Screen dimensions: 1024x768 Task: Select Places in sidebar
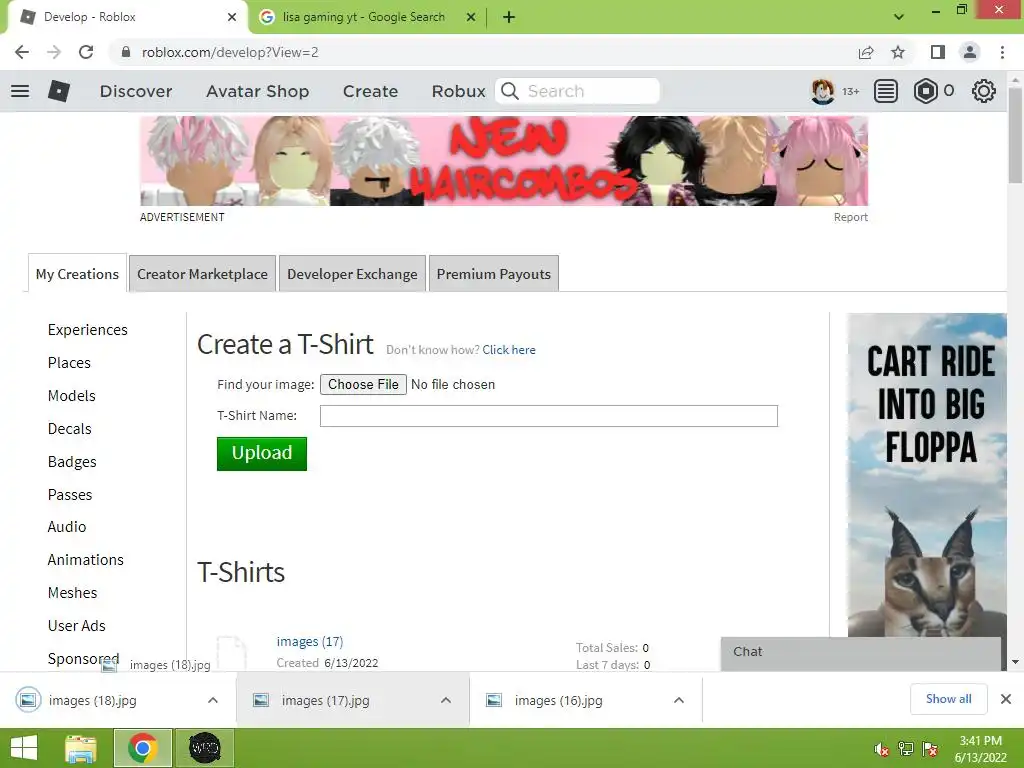click(69, 362)
